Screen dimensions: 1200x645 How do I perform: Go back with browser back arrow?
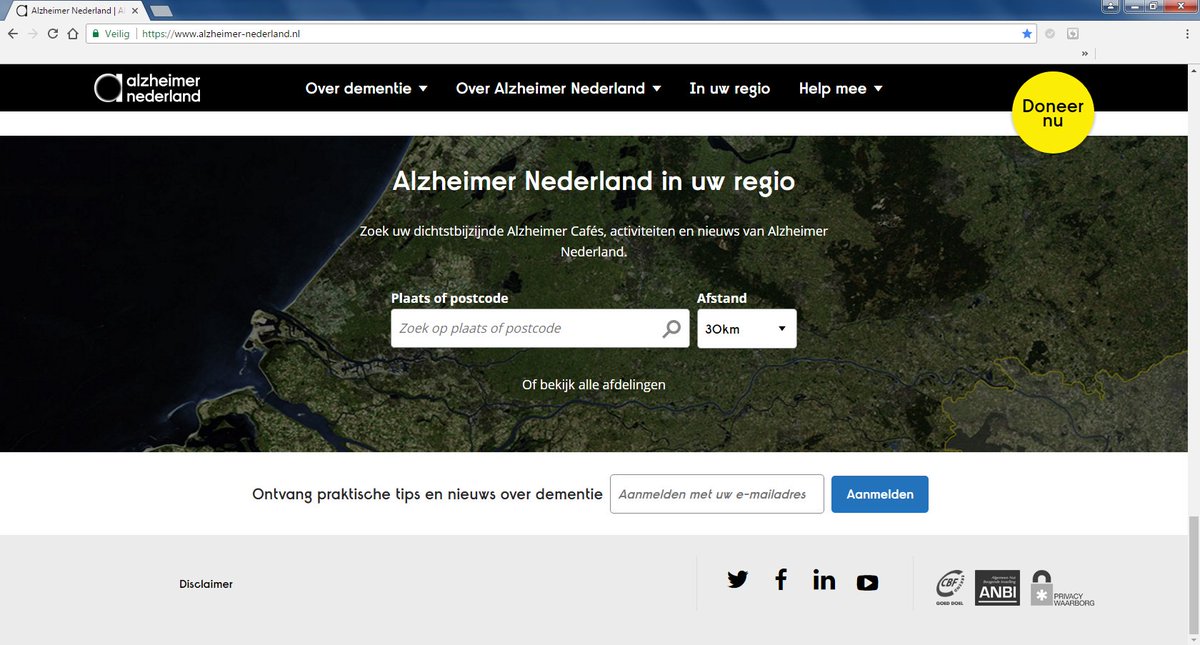tap(13, 33)
